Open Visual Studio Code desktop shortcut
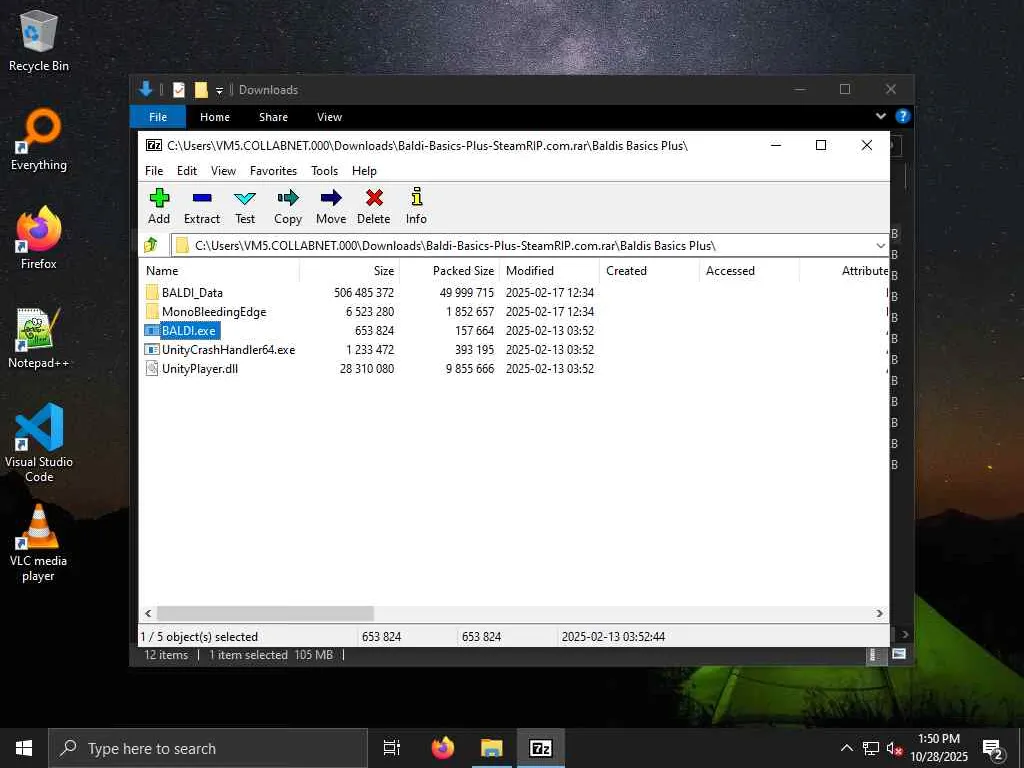1024x768 pixels. (x=39, y=443)
